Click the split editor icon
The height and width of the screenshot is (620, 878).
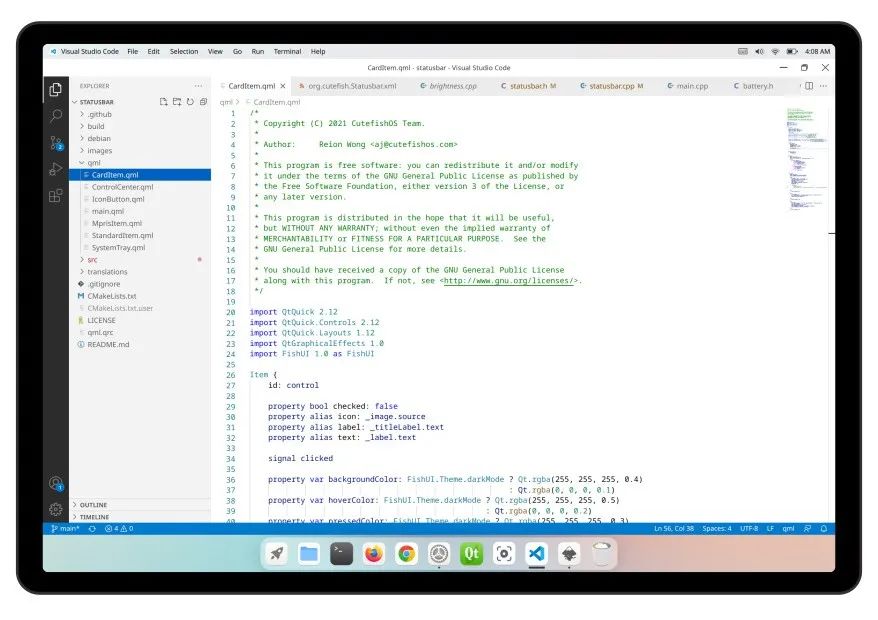click(x=808, y=86)
